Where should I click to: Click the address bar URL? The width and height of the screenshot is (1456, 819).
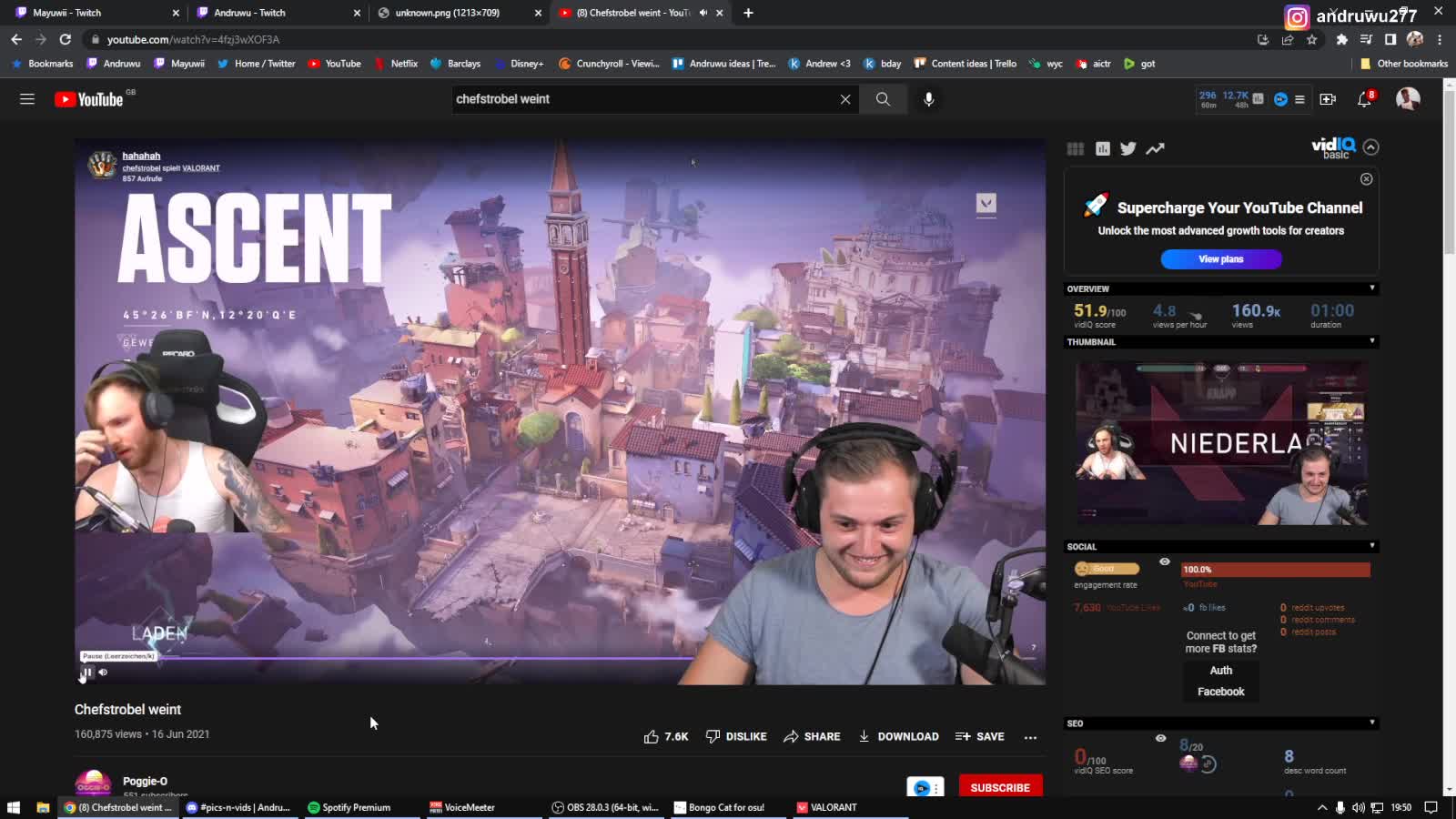coord(193,39)
